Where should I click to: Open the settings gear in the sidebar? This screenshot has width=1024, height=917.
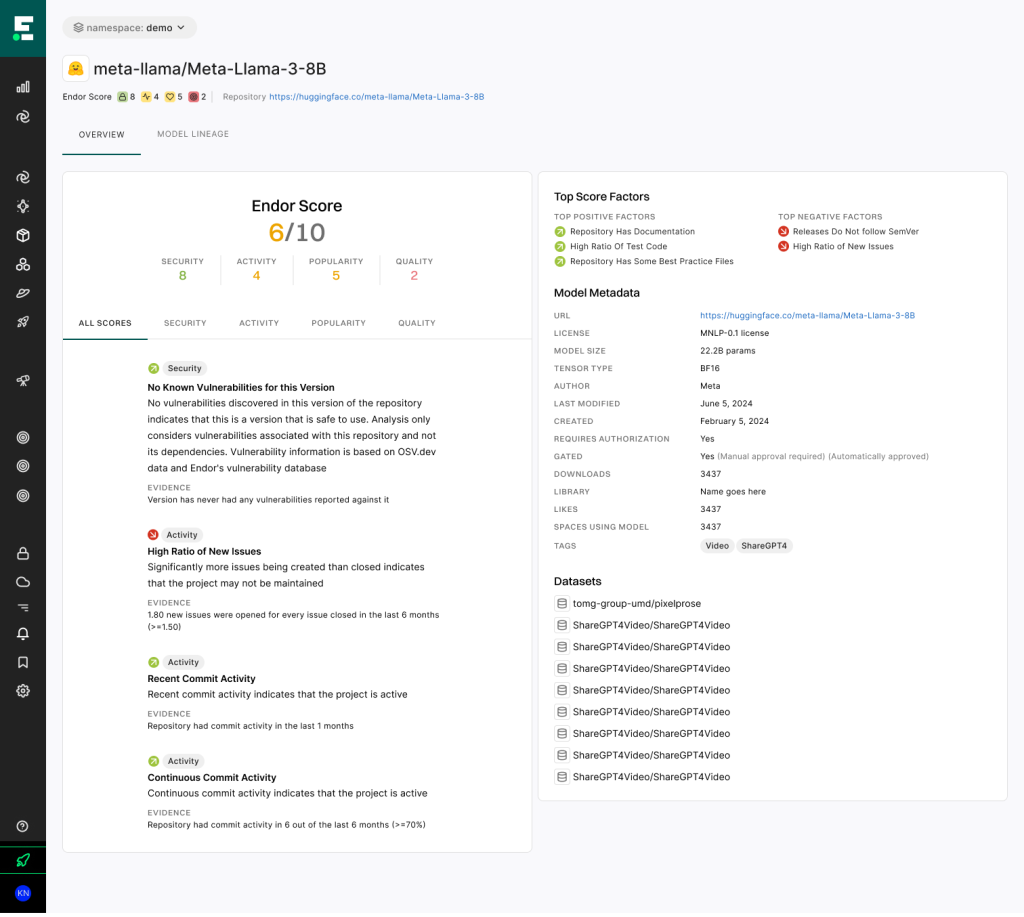click(x=22, y=690)
